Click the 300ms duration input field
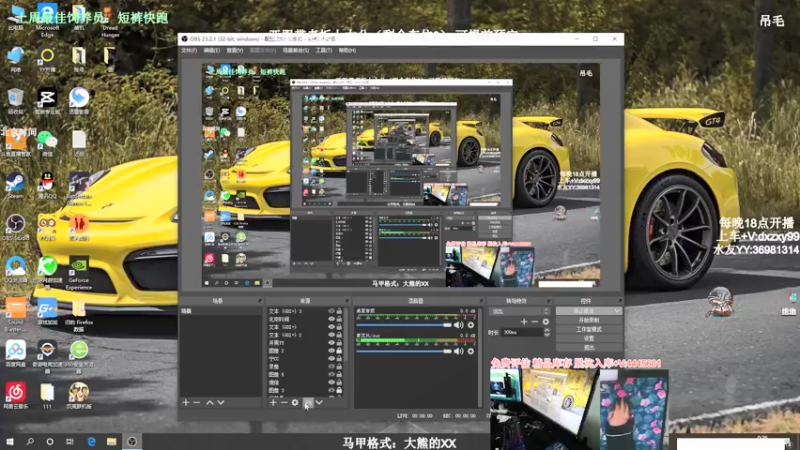Screen dimensions: 800x450 point(521,332)
